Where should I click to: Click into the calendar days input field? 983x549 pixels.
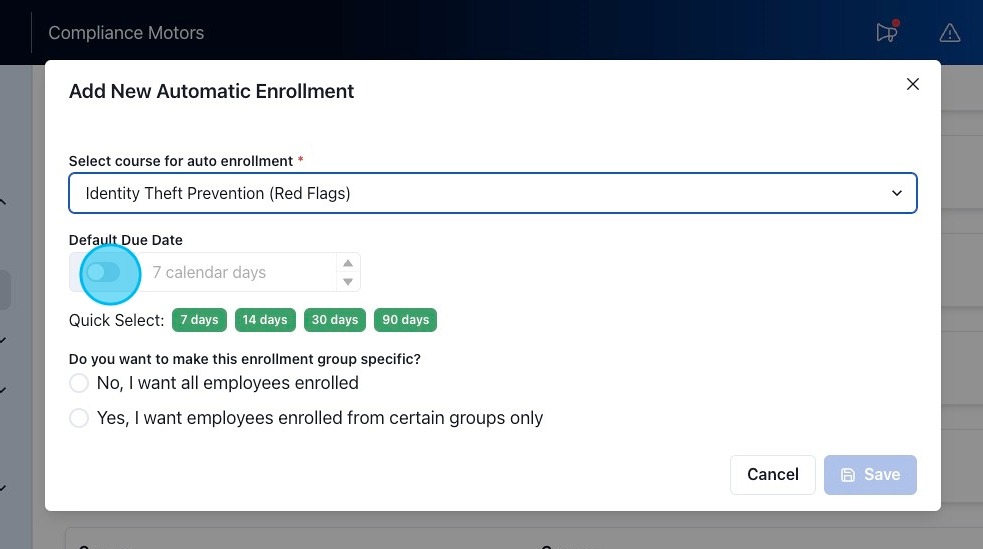(240, 272)
